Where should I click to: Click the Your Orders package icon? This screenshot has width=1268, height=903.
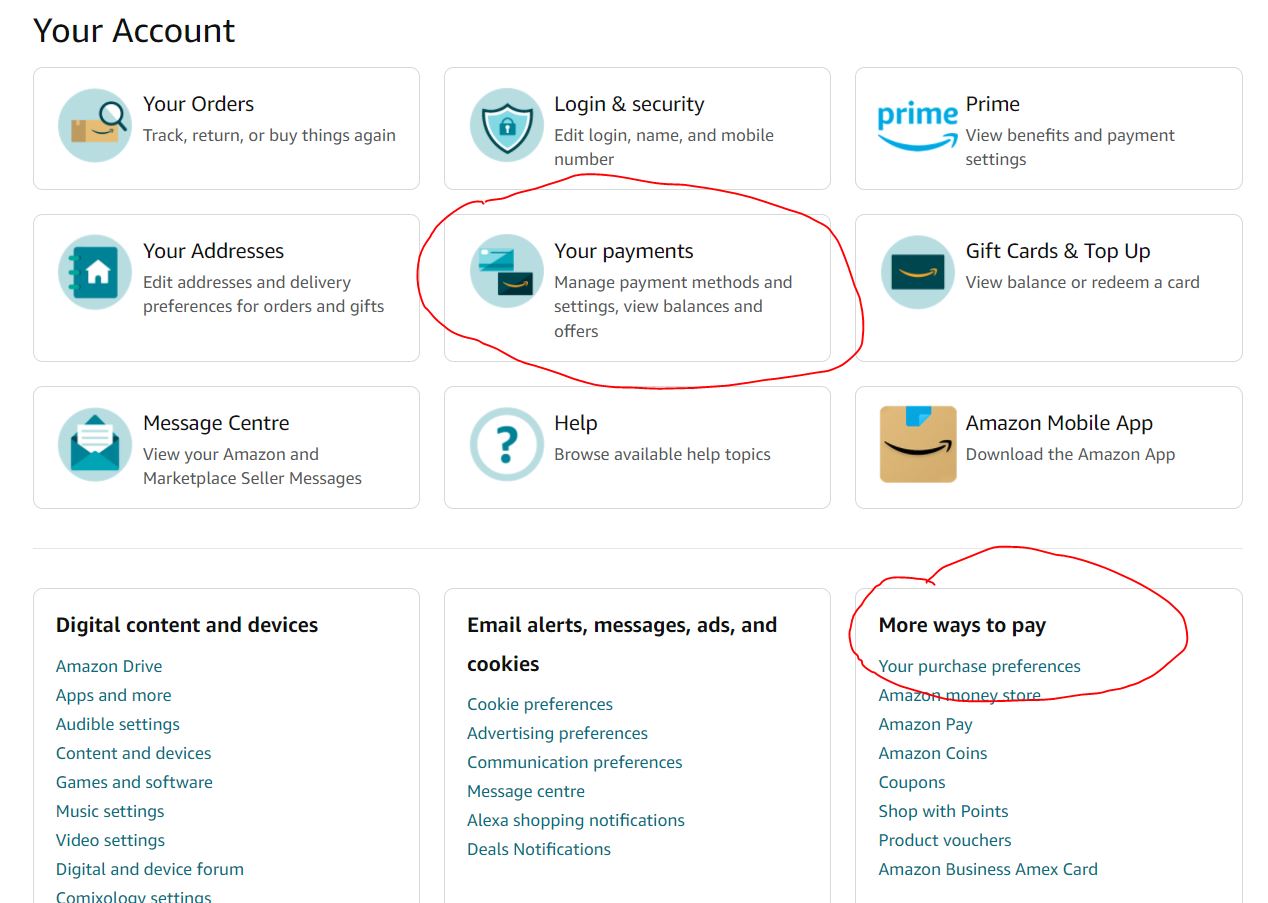[x=95, y=125]
